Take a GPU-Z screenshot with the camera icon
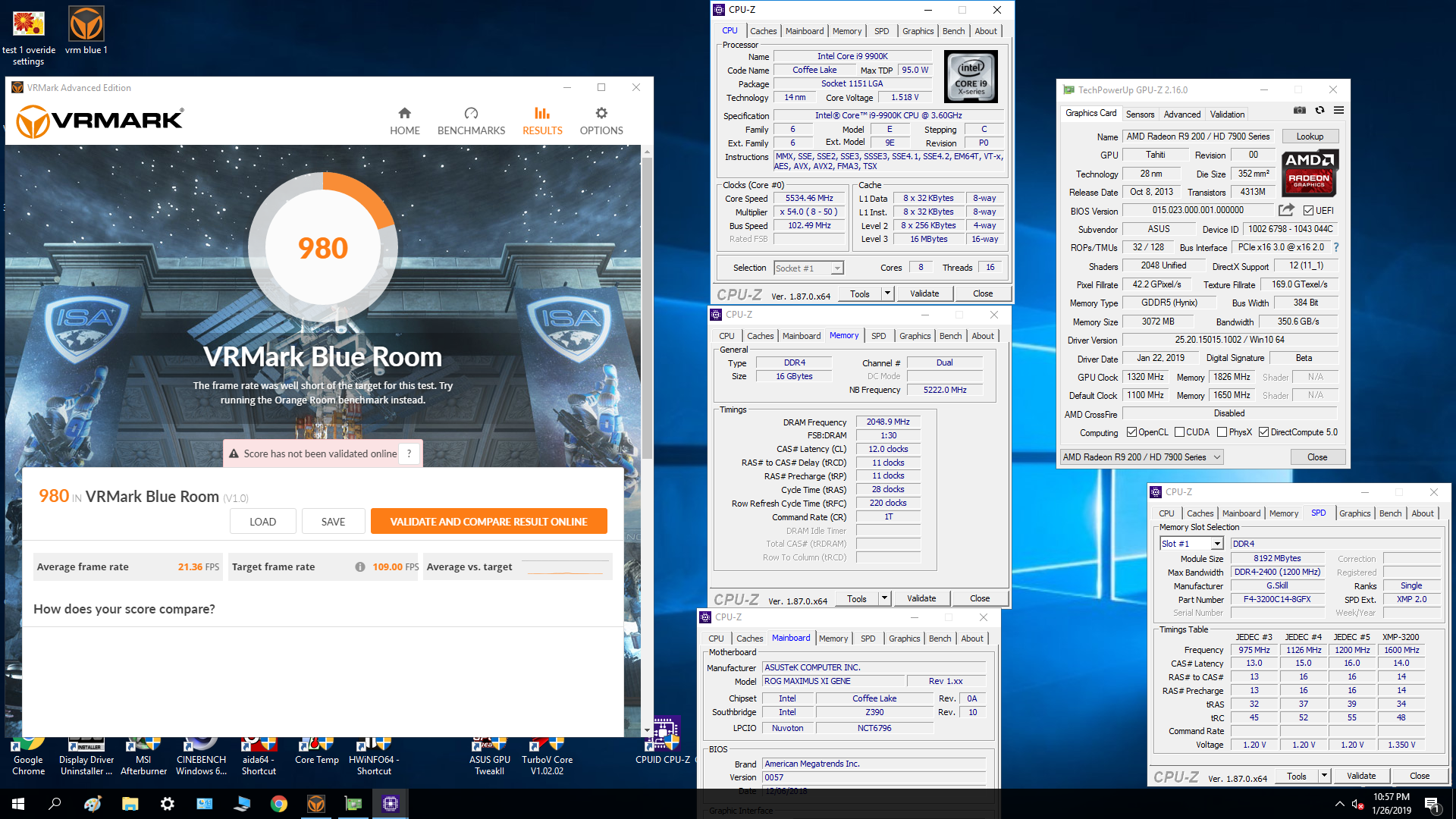The width and height of the screenshot is (1456, 819). 1300,111
